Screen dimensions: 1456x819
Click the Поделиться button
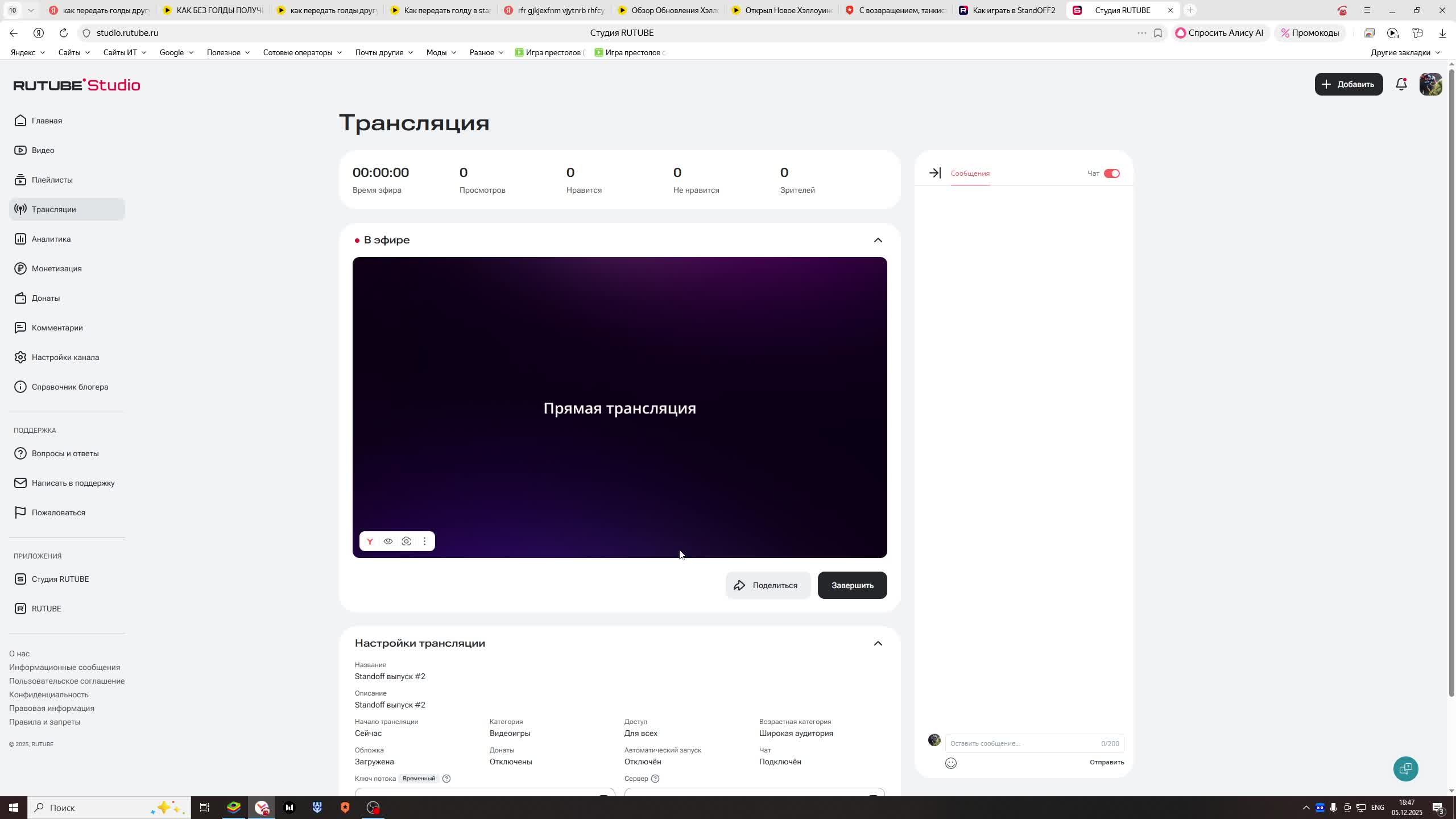pos(768,585)
